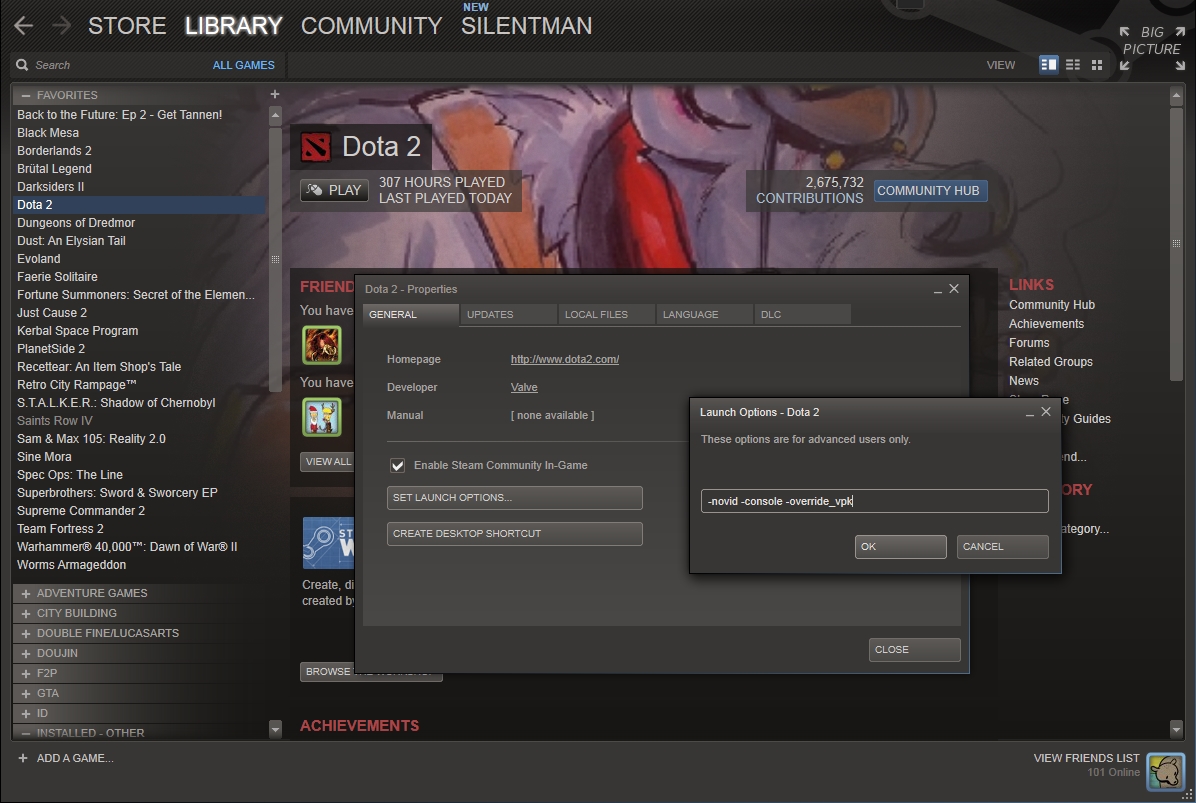Switch to list view icon

coord(1073,65)
